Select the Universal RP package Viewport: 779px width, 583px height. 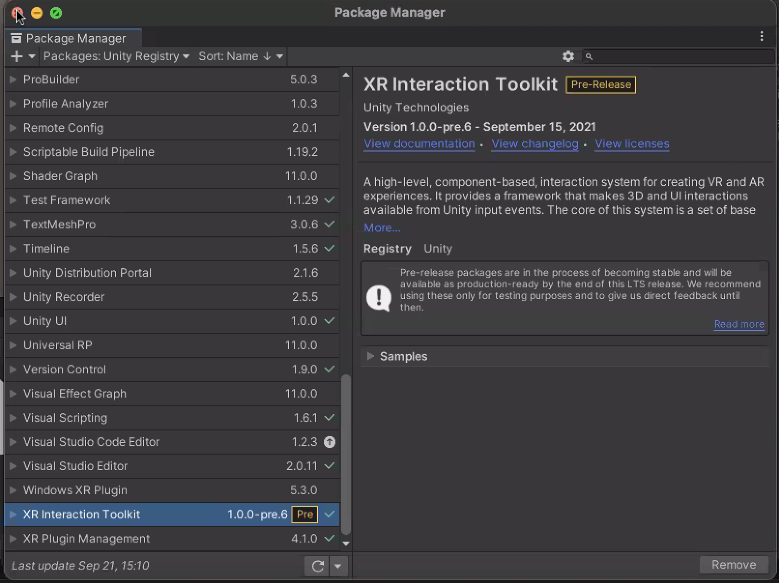tap(172, 345)
